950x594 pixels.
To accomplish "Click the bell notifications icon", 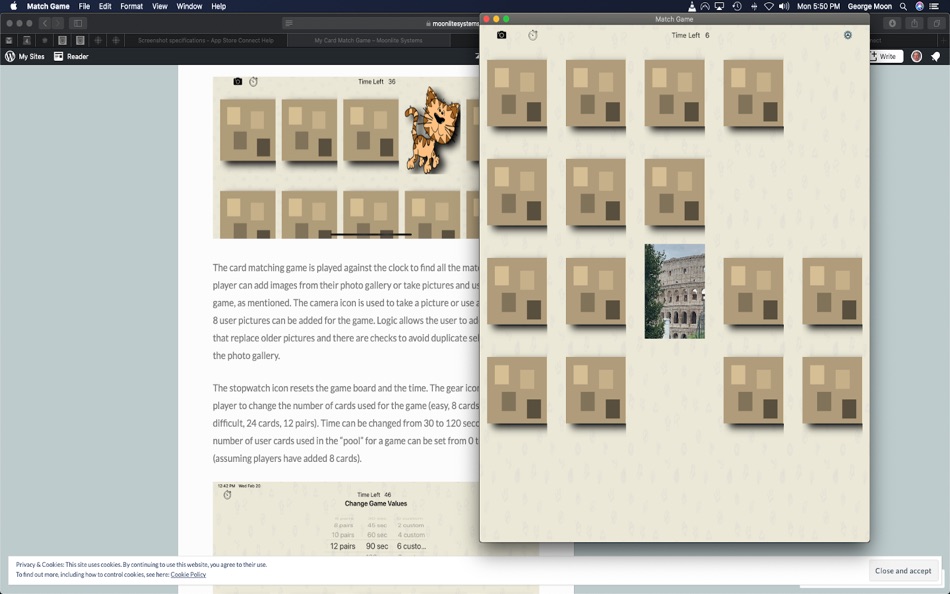I will point(937,56).
